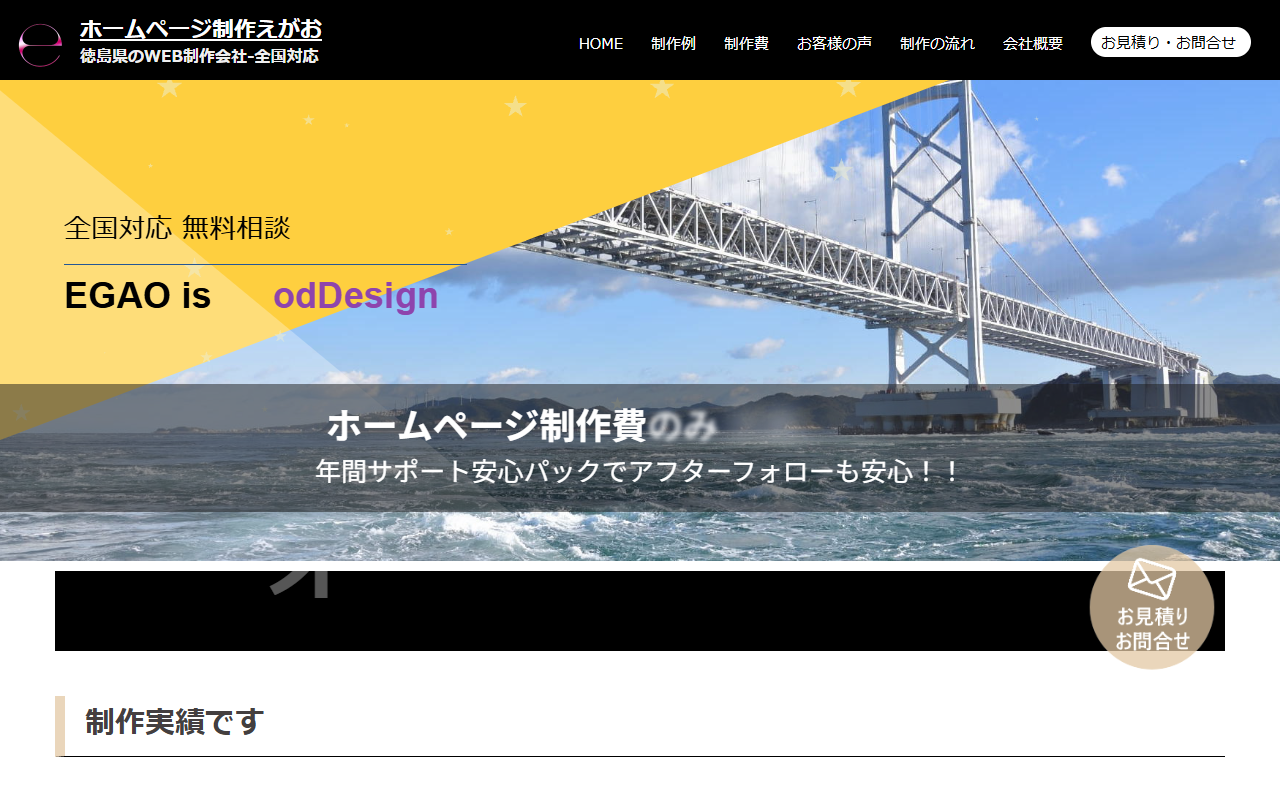The image size is (1280, 800).
Task: Click the EGAO is odDesign headline
Action: [x=251, y=296]
